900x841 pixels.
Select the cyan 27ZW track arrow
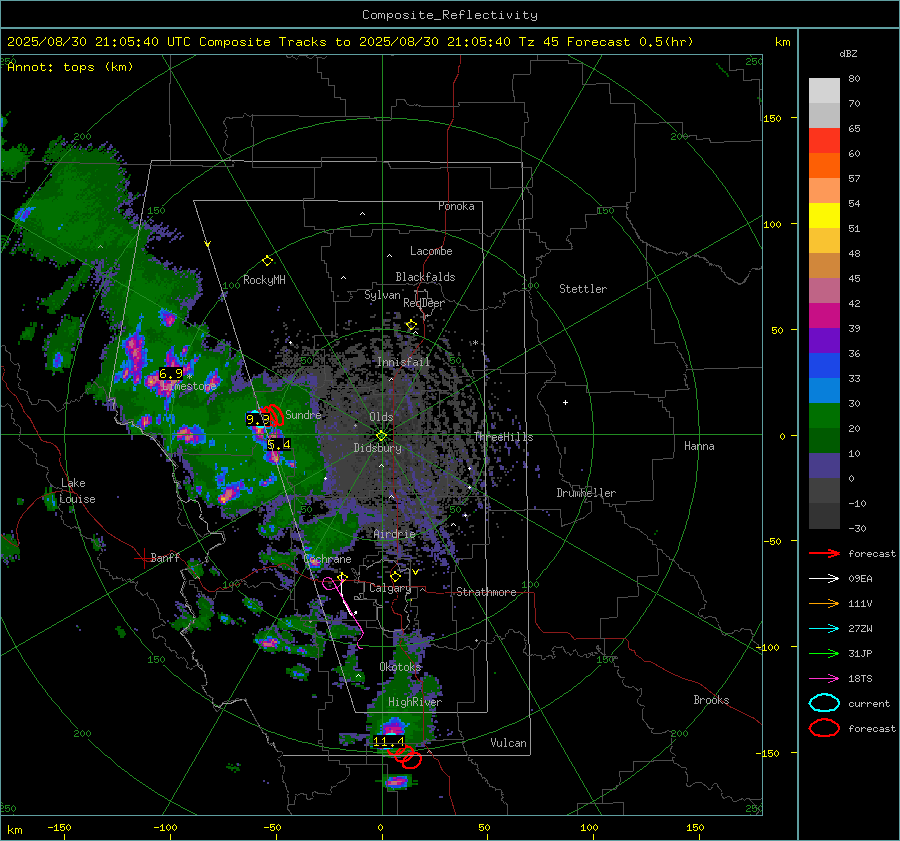pyautogui.click(x=824, y=629)
